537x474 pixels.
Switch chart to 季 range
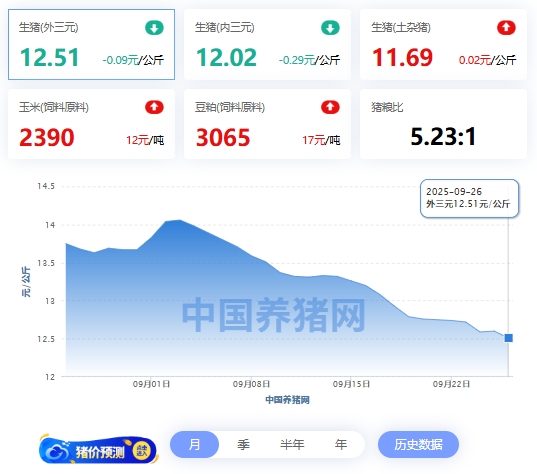coord(243,445)
